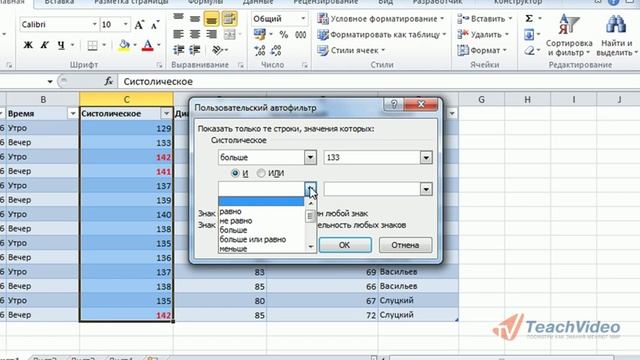This screenshot has width=640, height=360.
Task: Open Шрифт group dialog launcher
Action: (159, 65)
